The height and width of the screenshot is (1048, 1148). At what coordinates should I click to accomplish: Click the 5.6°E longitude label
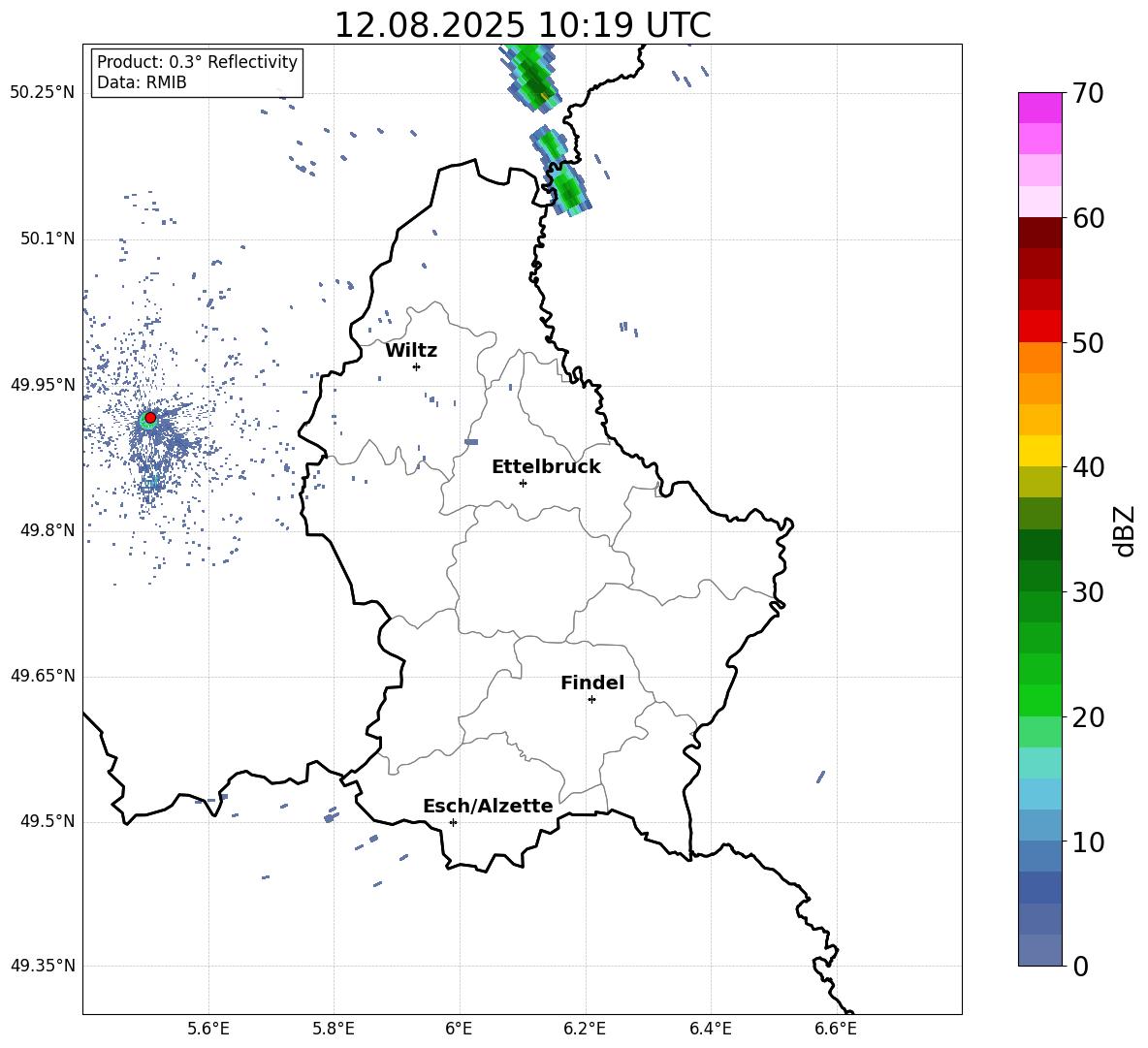click(208, 1029)
